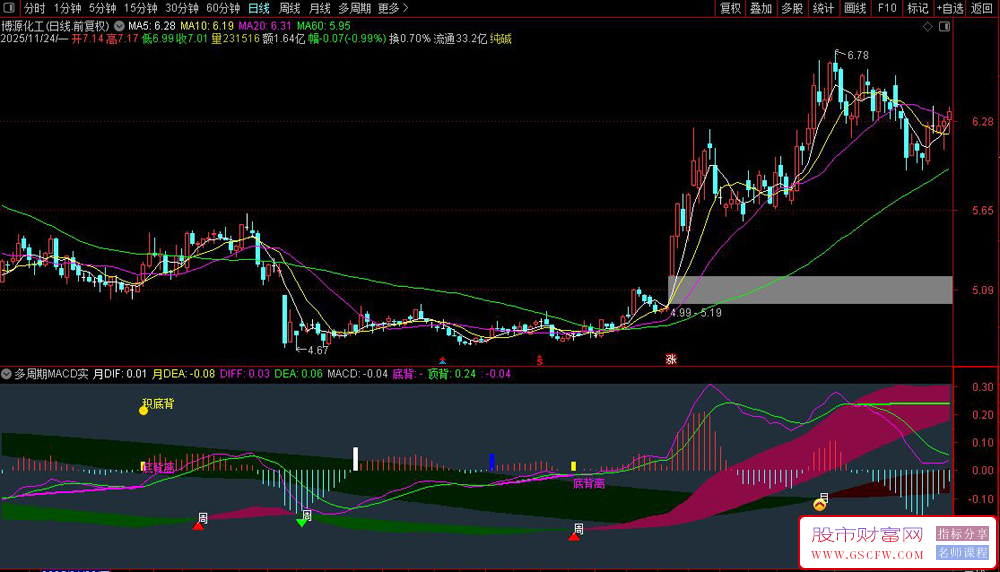Image resolution: width=1000 pixels, height=572 pixels.
Task: Click the 涨 marker below the chart
Action: tap(671, 359)
